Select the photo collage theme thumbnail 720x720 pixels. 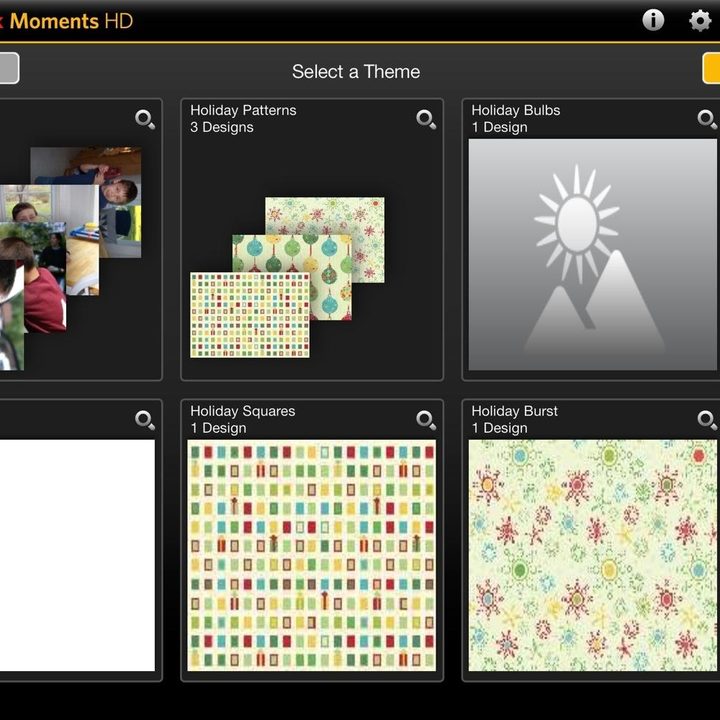click(x=71, y=258)
